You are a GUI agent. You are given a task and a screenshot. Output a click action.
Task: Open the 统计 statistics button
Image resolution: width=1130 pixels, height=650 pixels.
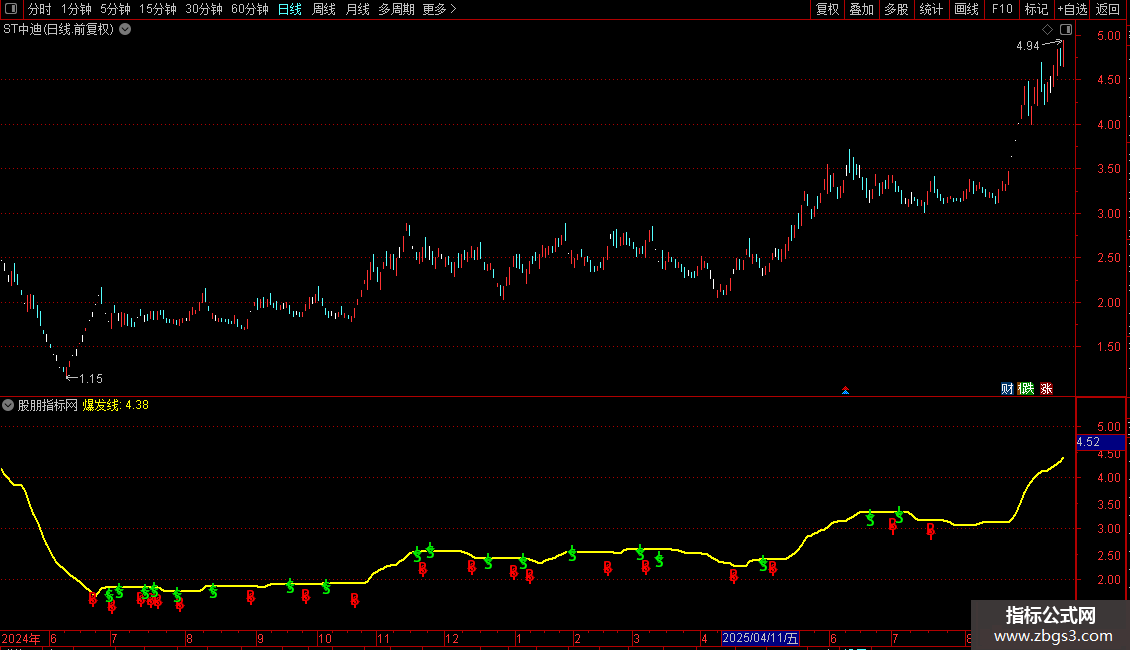931,9
